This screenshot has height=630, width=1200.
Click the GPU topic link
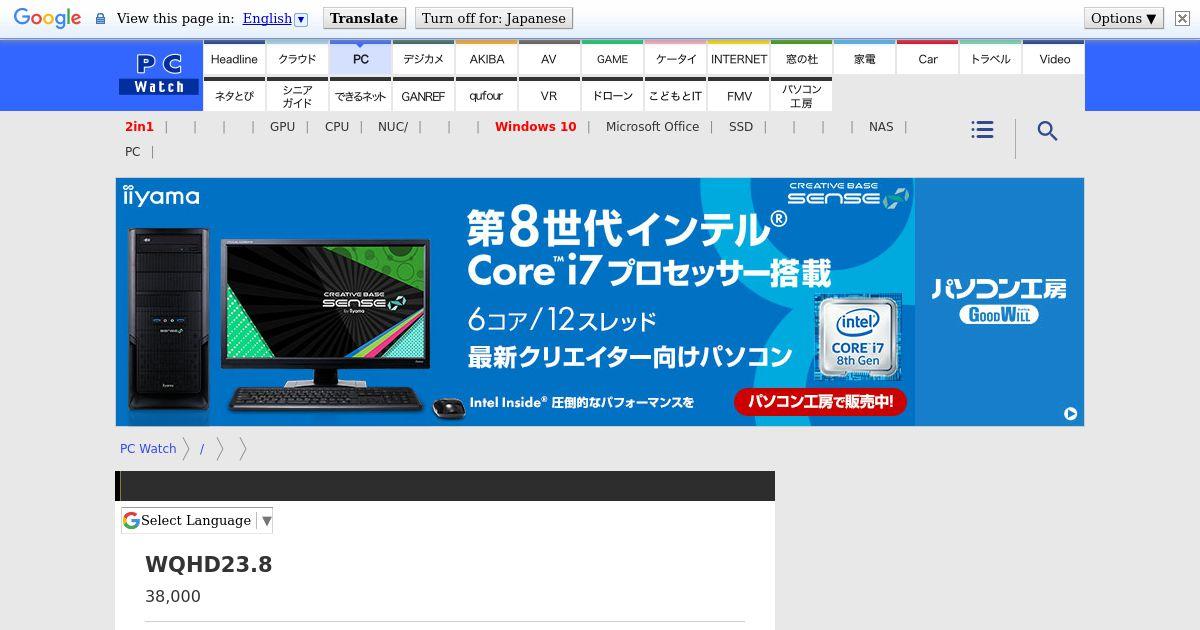click(x=282, y=126)
